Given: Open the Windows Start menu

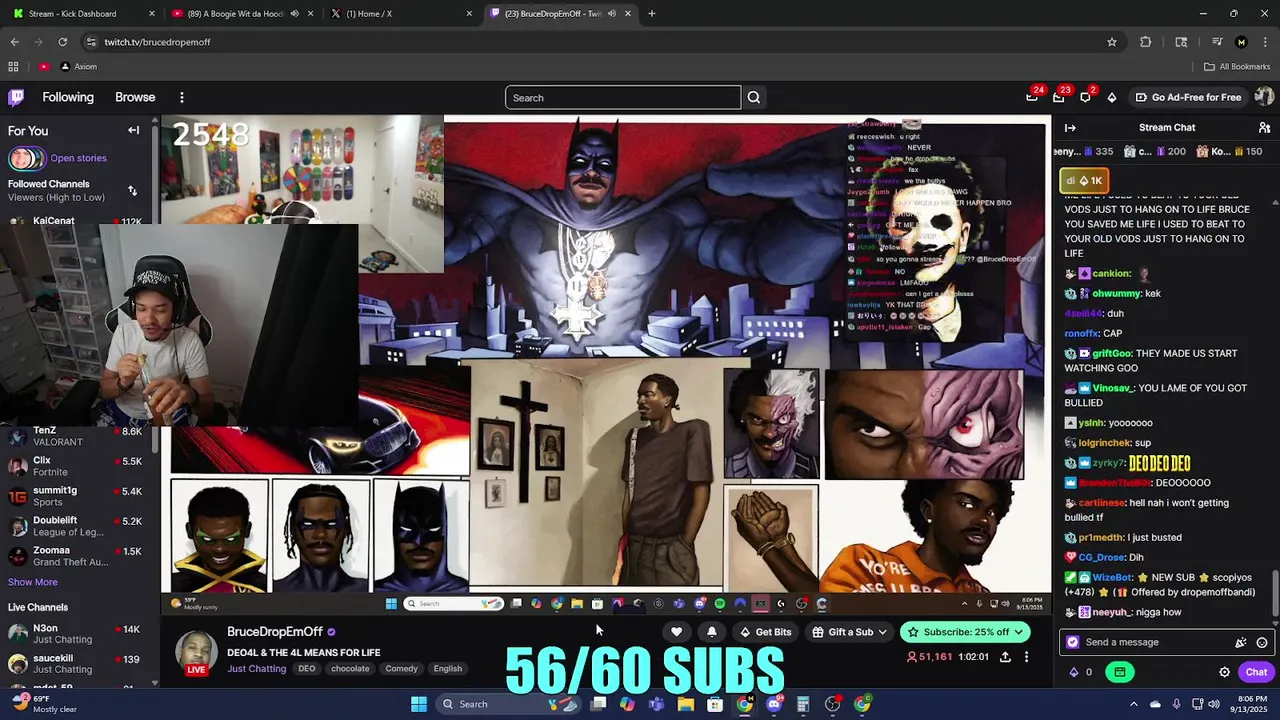Looking at the screenshot, I should [x=419, y=704].
